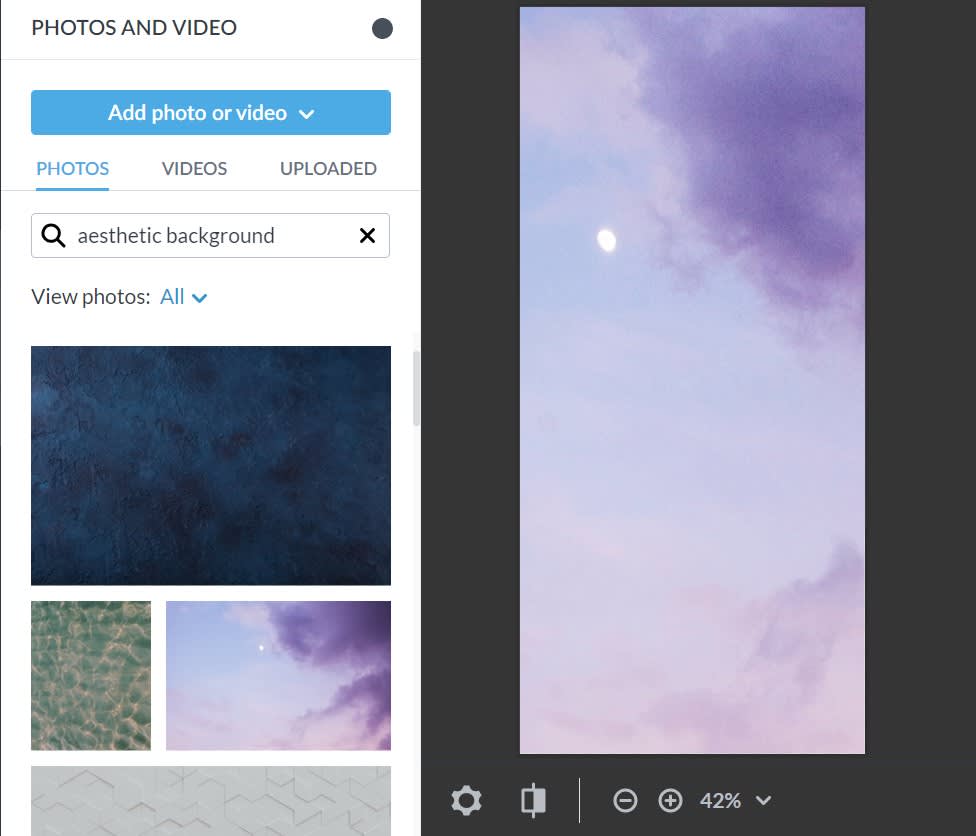Select the gray geometric pattern thumbnail
Image resolution: width=976 pixels, height=836 pixels.
pos(211,801)
